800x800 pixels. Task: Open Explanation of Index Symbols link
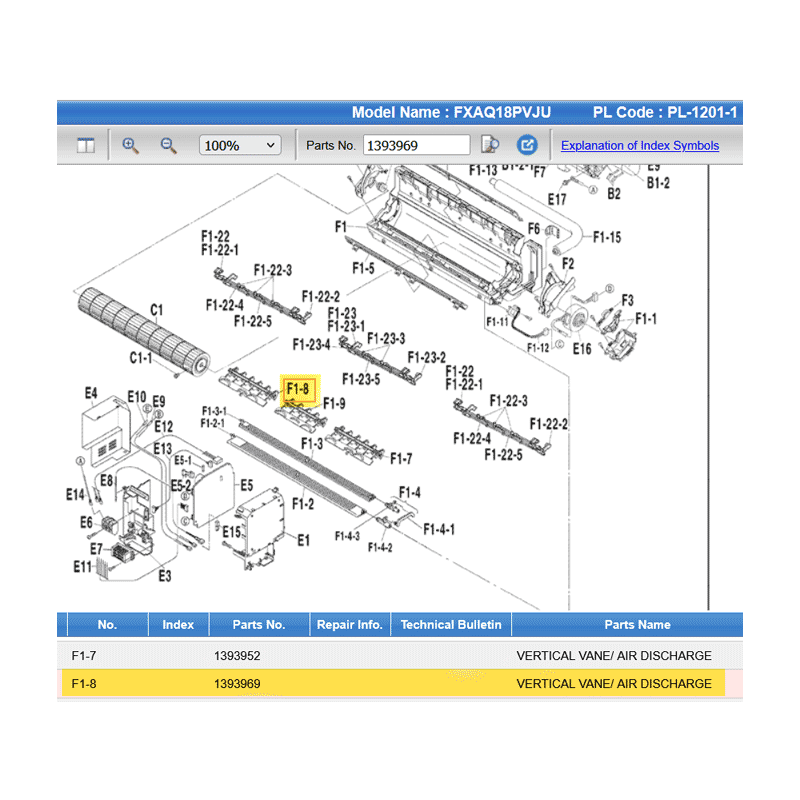639,145
